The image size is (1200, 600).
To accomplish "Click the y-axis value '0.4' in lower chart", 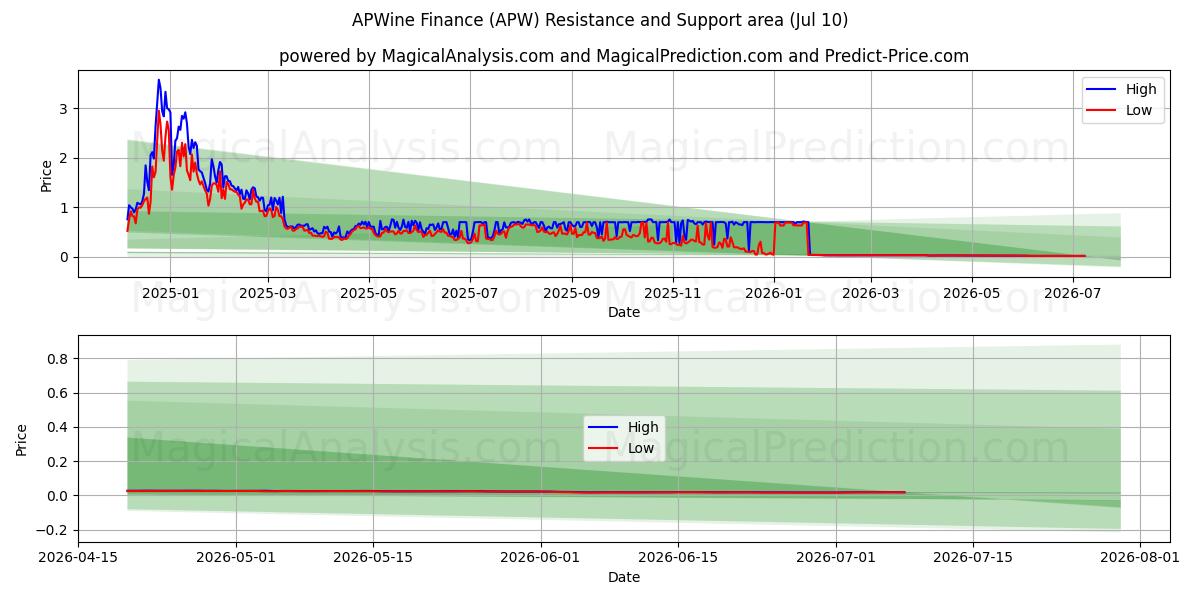I will pyautogui.click(x=57, y=427).
